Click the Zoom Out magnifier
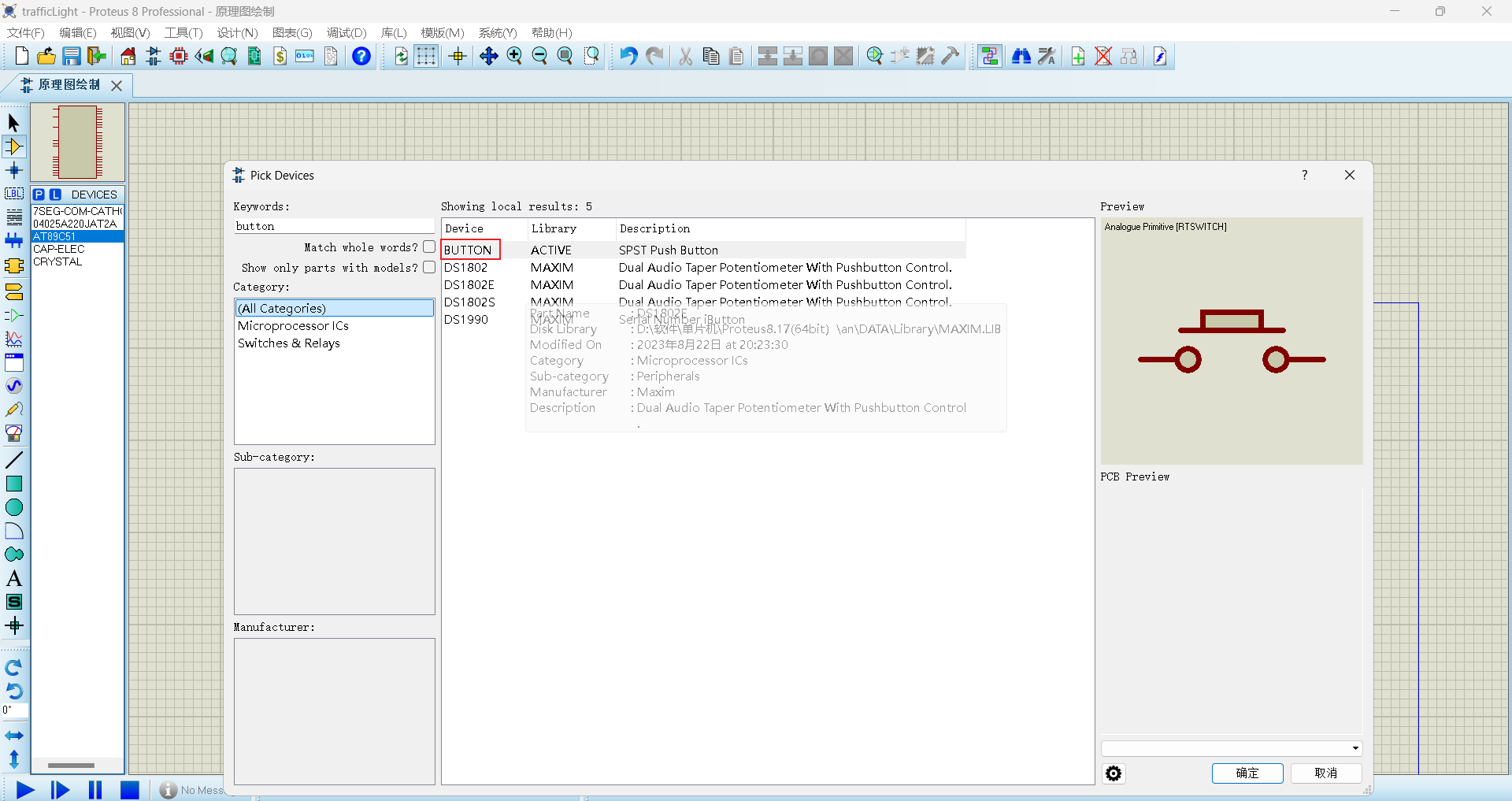Viewport: 1512px width, 801px height. [539, 56]
